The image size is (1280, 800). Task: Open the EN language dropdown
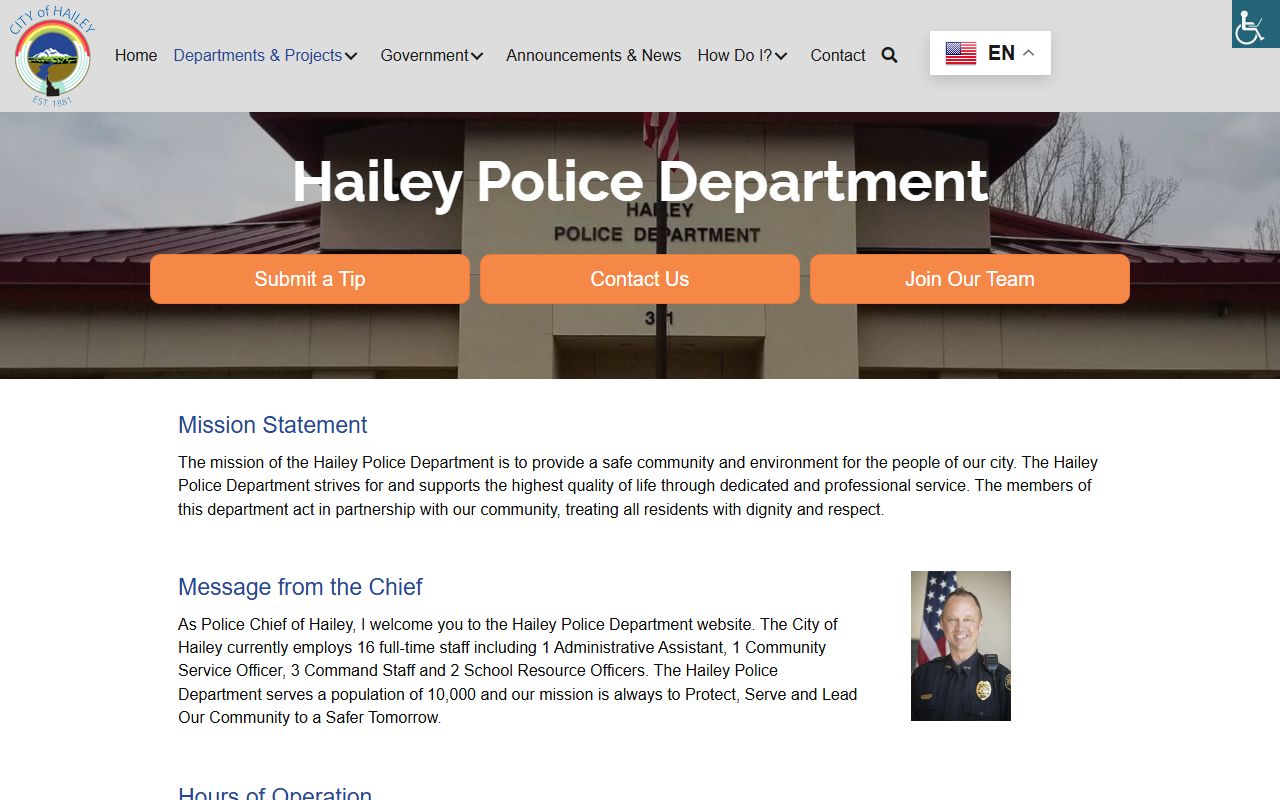click(x=990, y=53)
